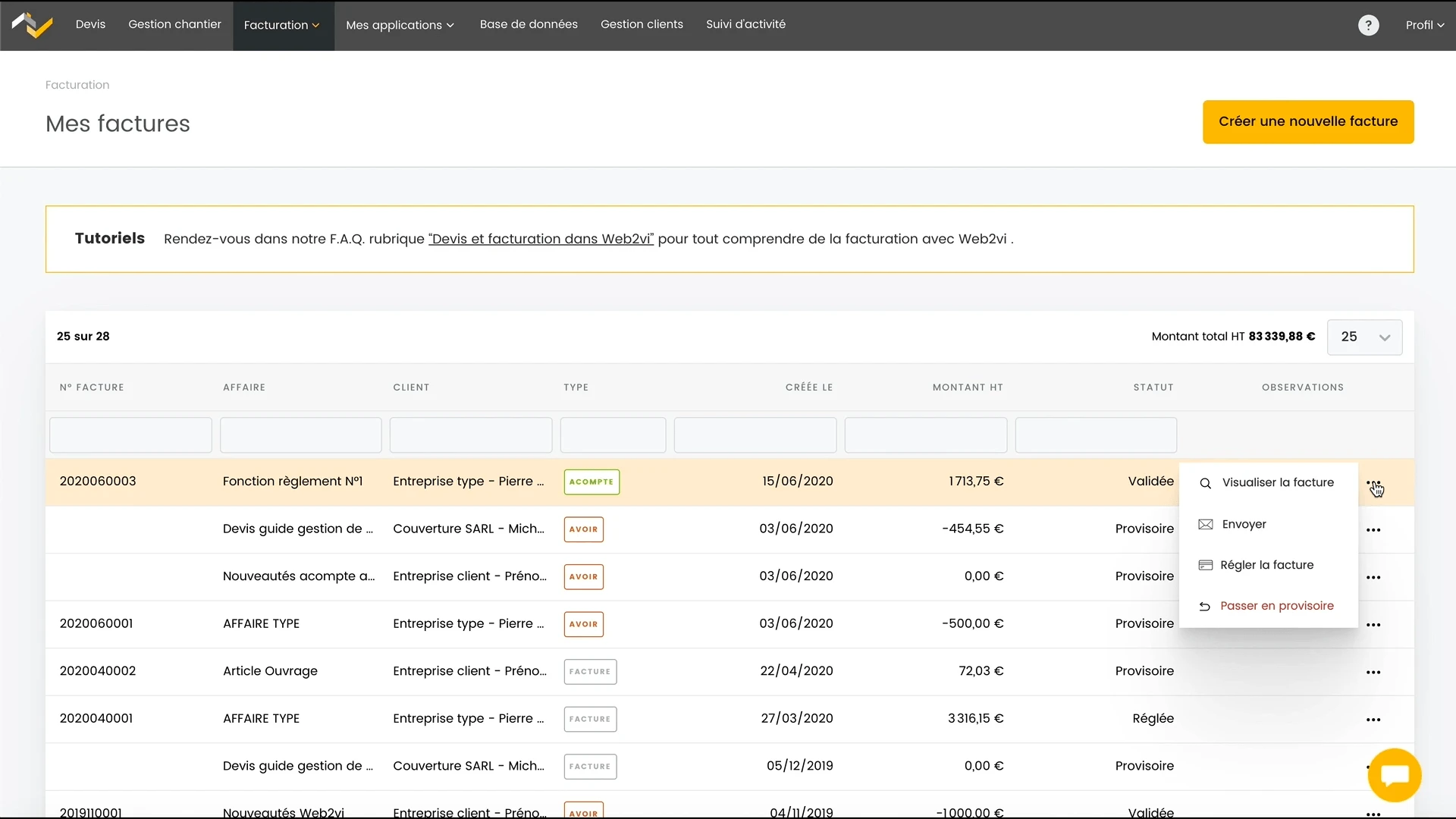Click the undo arrow icon Passer en provisoire
The image size is (1456, 819).
click(x=1205, y=606)
